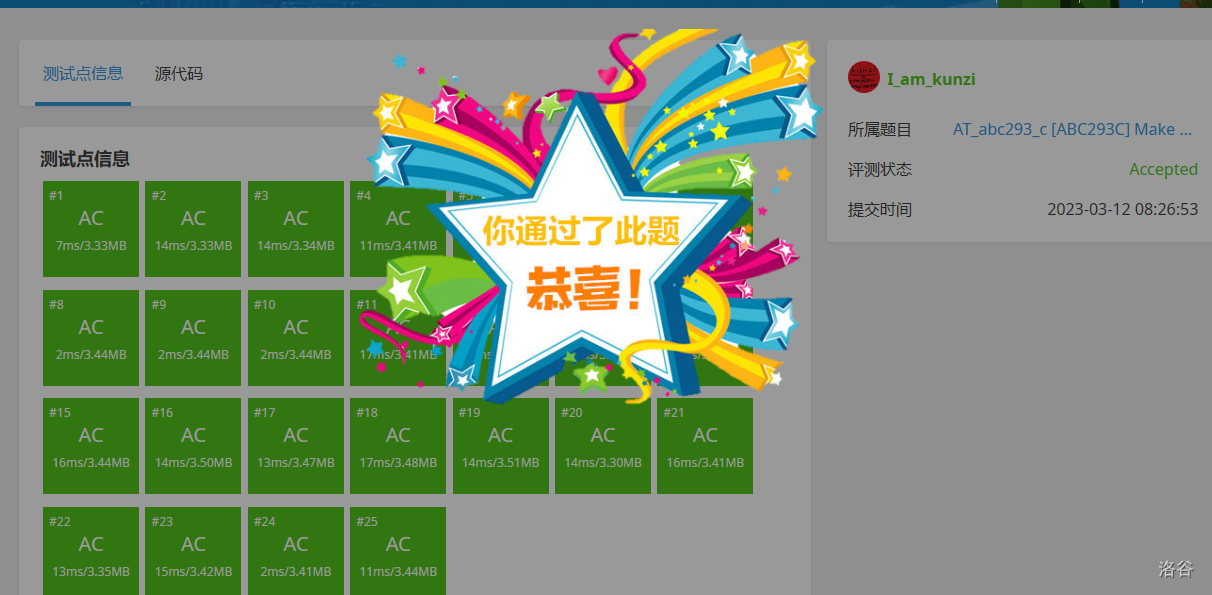
Task: Click the 评测状态 label
Action: (880, 169)
